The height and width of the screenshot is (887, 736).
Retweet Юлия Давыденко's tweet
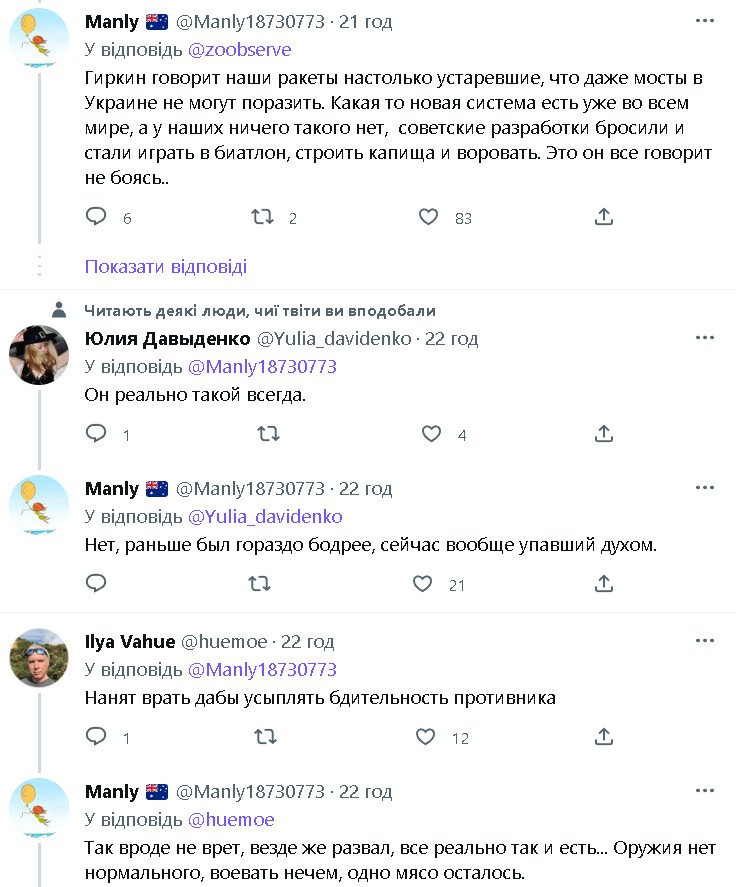point(268,434)
